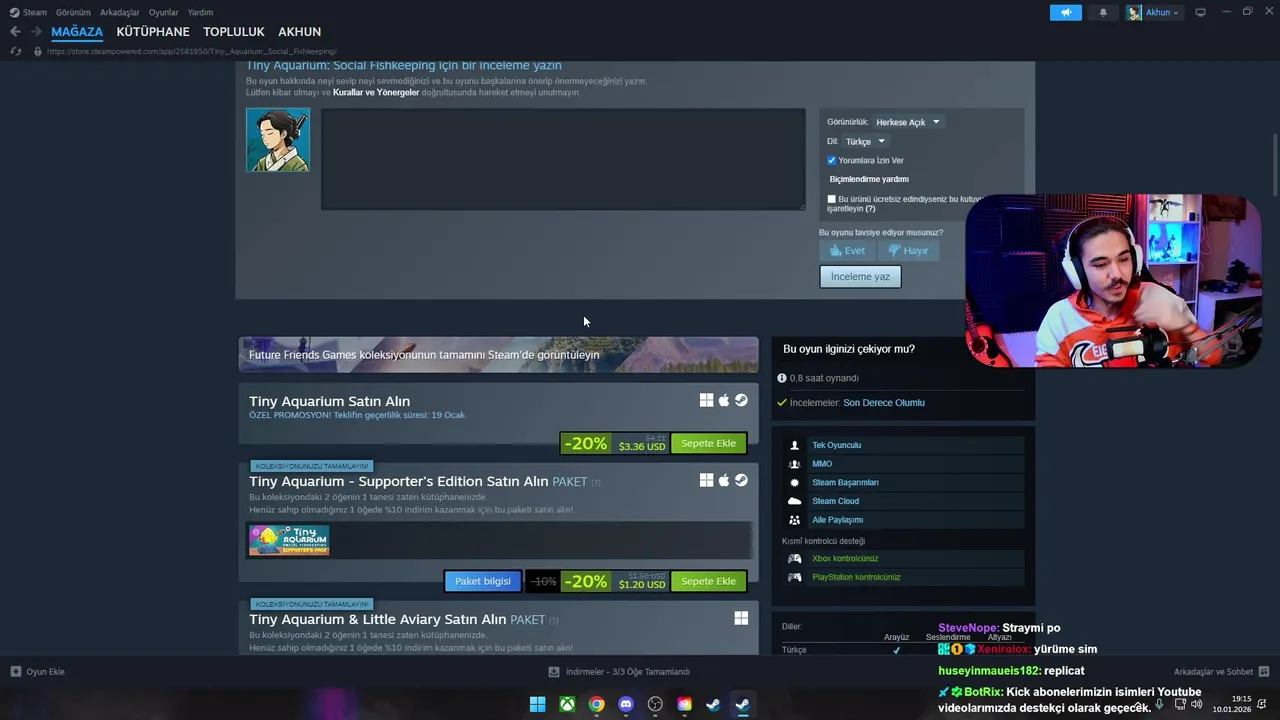1280x720 pixels.
Task: Click SteamOS platform icon for Tiny Aquarium
Action: click(741, 400)
